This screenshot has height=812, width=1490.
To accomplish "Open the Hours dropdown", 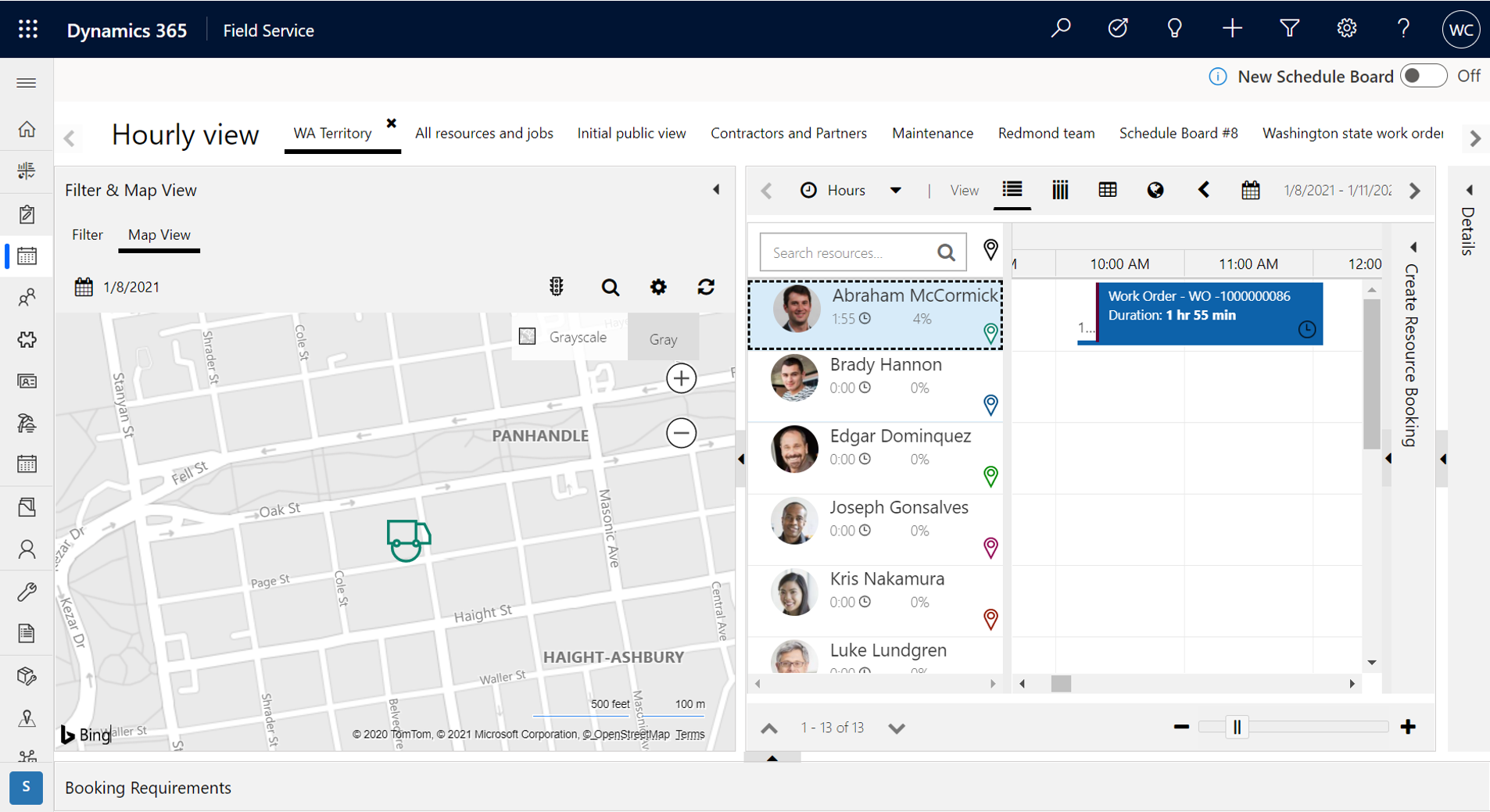I will coord(897,190).
